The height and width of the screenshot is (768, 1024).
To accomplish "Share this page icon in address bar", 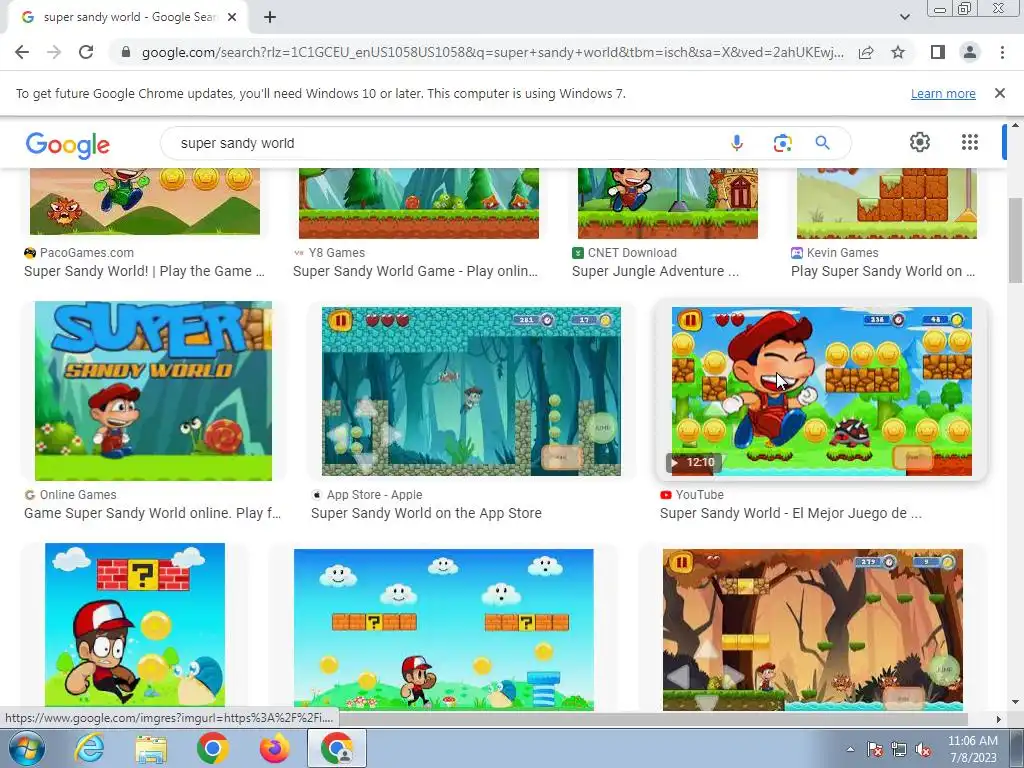I will point(866,52).
